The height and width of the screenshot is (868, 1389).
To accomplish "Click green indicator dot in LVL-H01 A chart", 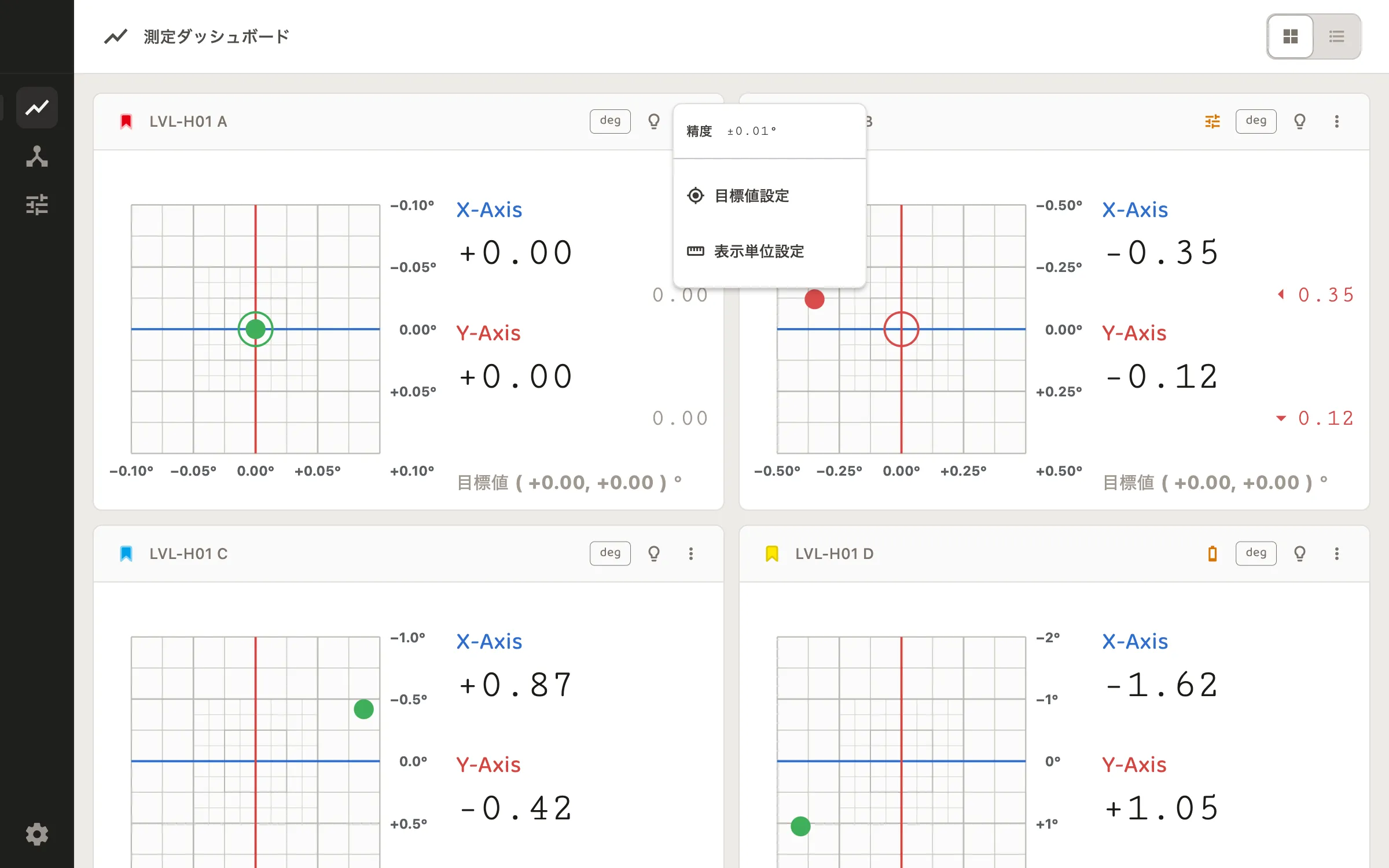I will tap(255, 329).
